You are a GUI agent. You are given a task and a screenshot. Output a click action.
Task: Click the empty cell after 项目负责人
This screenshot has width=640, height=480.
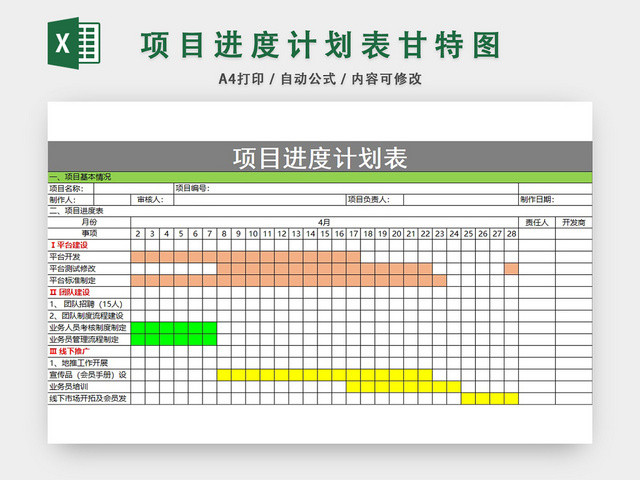(461, 200)
